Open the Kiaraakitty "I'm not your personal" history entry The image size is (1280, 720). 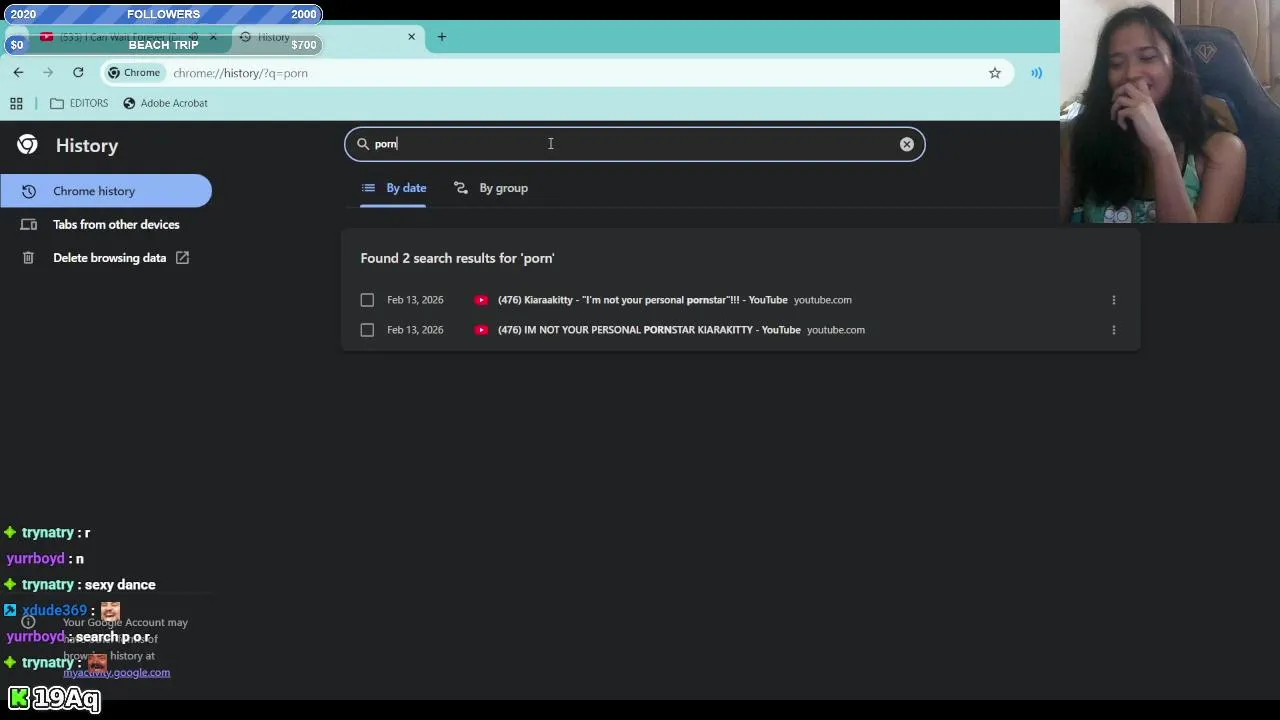(642, 300)
